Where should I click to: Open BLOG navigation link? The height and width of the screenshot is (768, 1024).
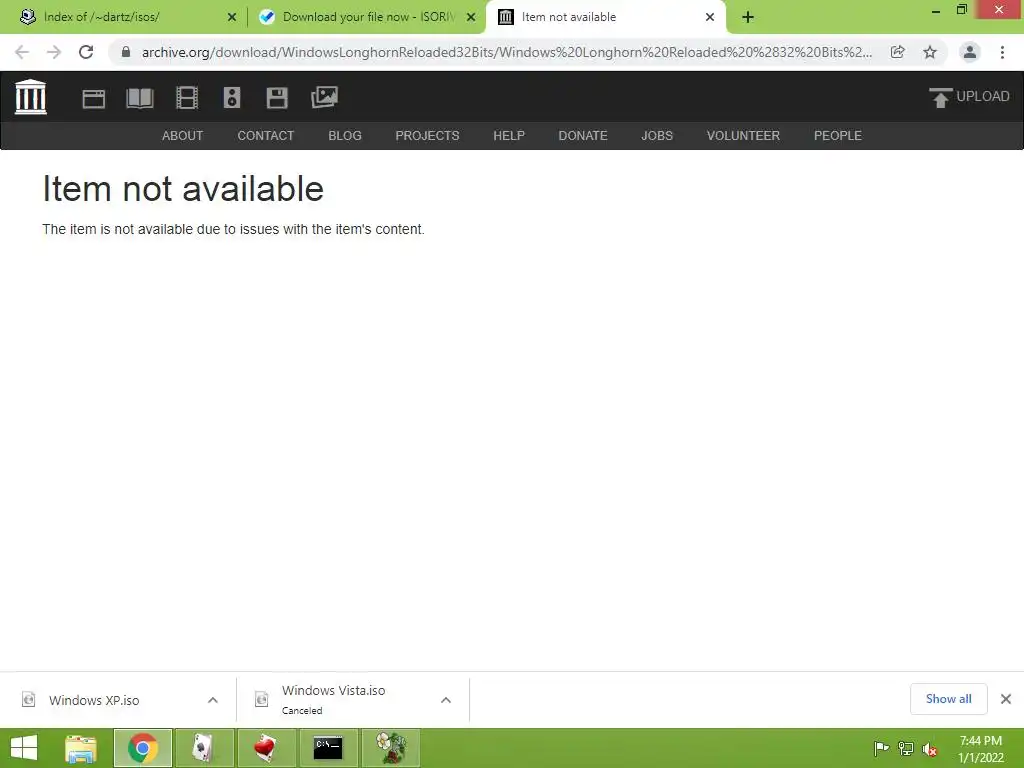click(345, 136)
